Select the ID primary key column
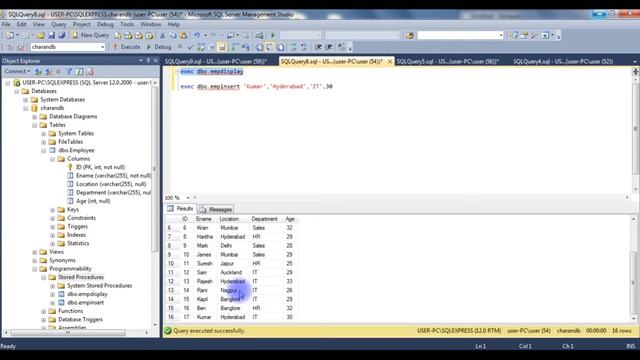Image resolution: width=640 pixels, height=360 pixels. tap(100, 167)
